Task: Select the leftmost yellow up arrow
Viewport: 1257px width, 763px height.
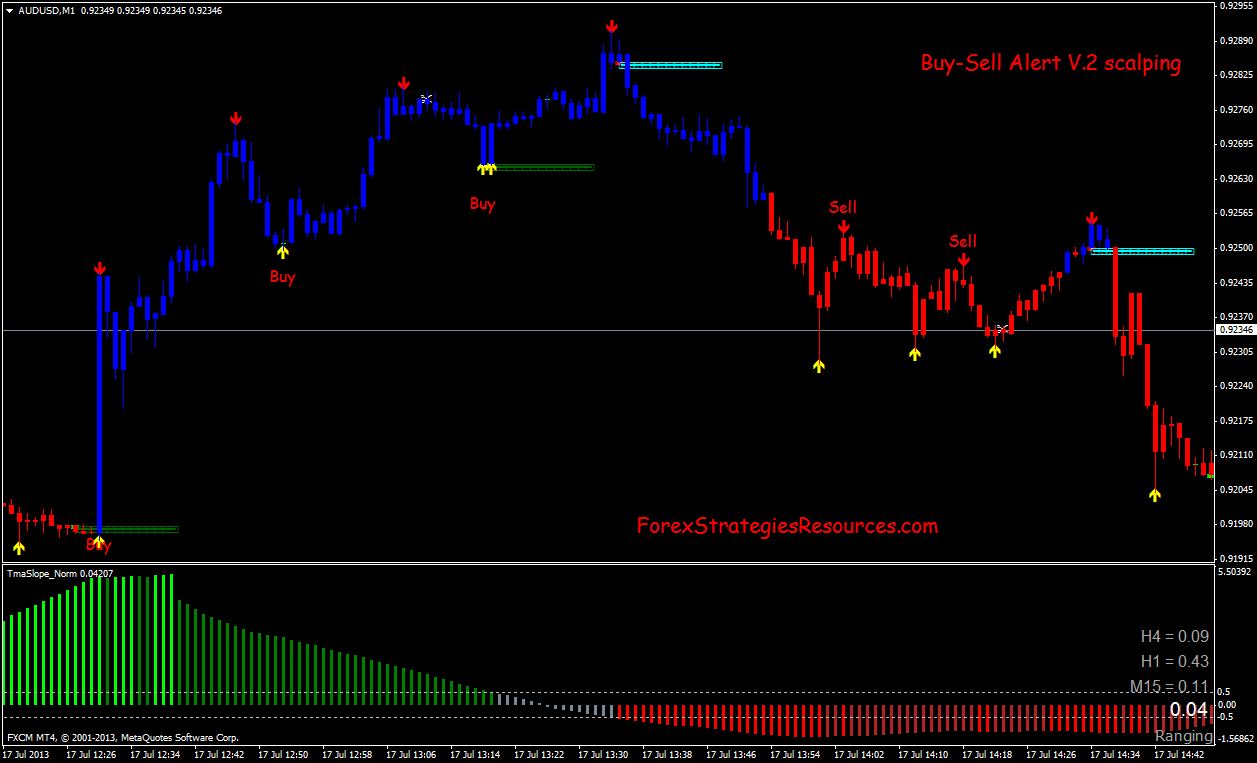Action: pos(19,547)
